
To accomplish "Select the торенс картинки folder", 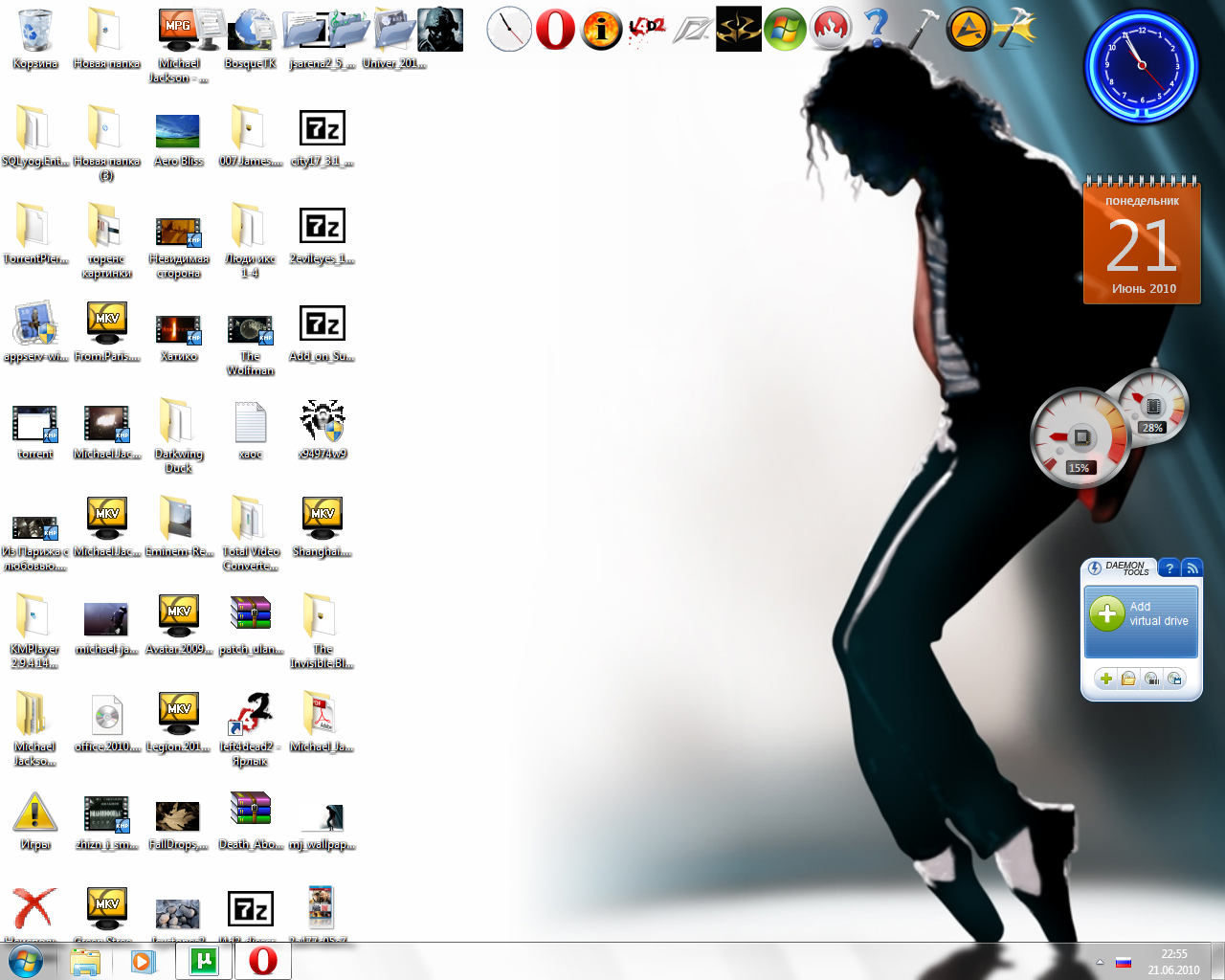I will point(106,241).
